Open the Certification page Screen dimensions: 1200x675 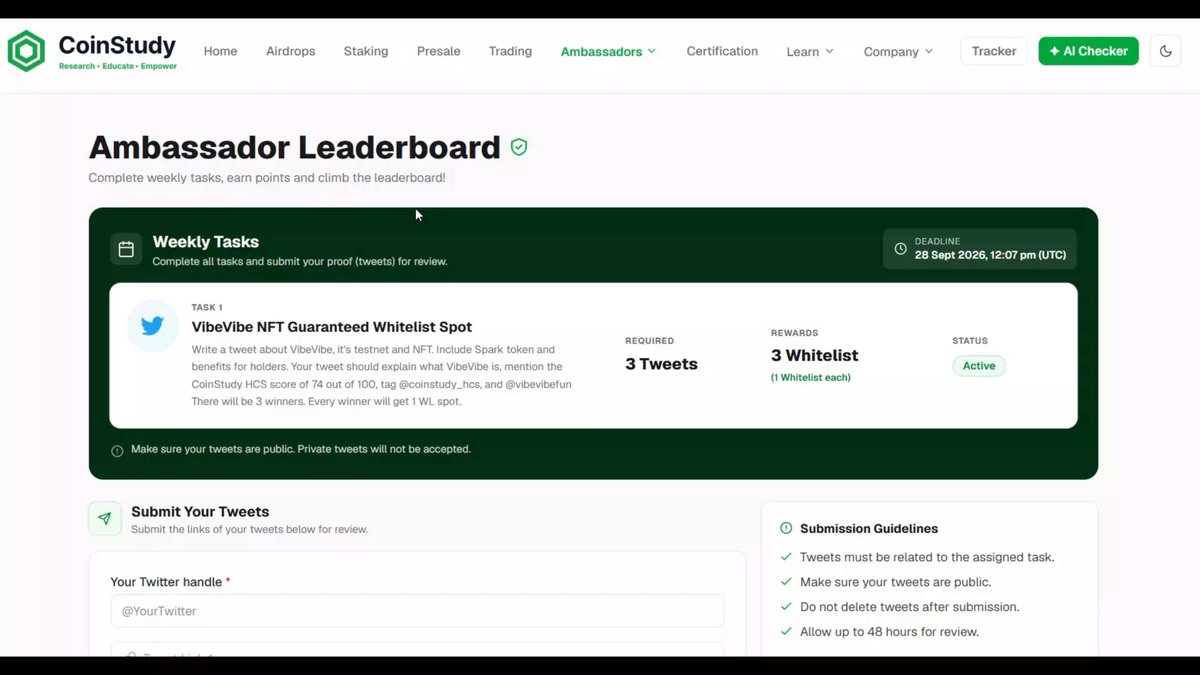pos(722,51)
